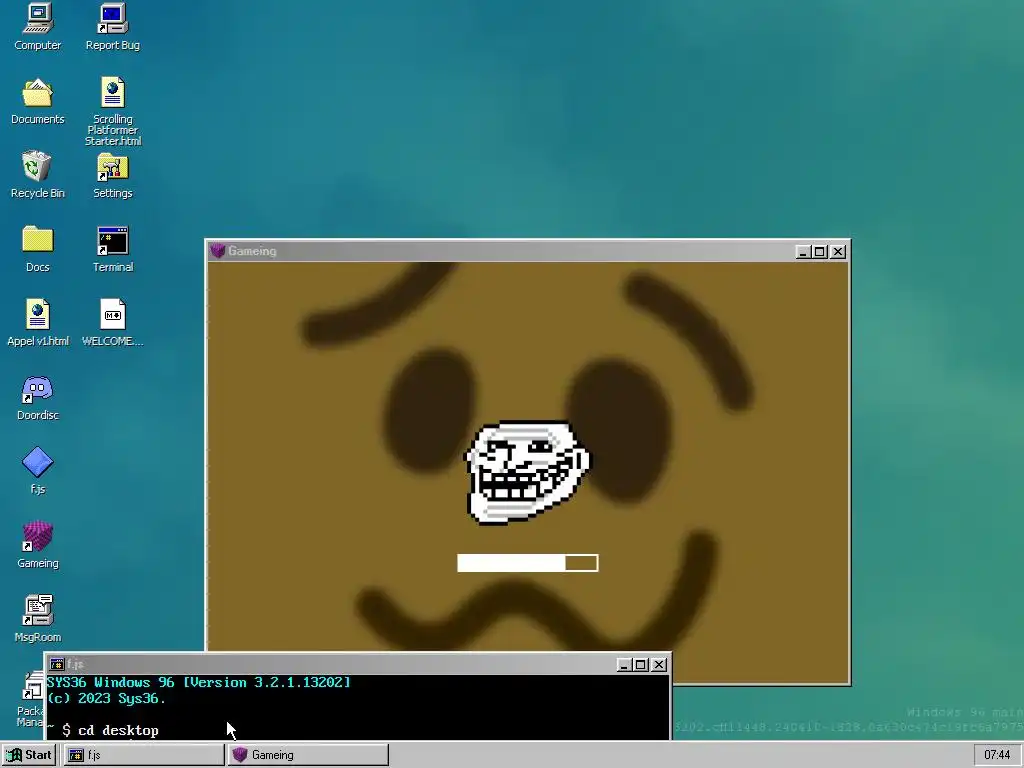This screenshot has width=1024, height=768.
Task: Click the 'SYS36 Windows 96' version text
Action: [199, 682]
